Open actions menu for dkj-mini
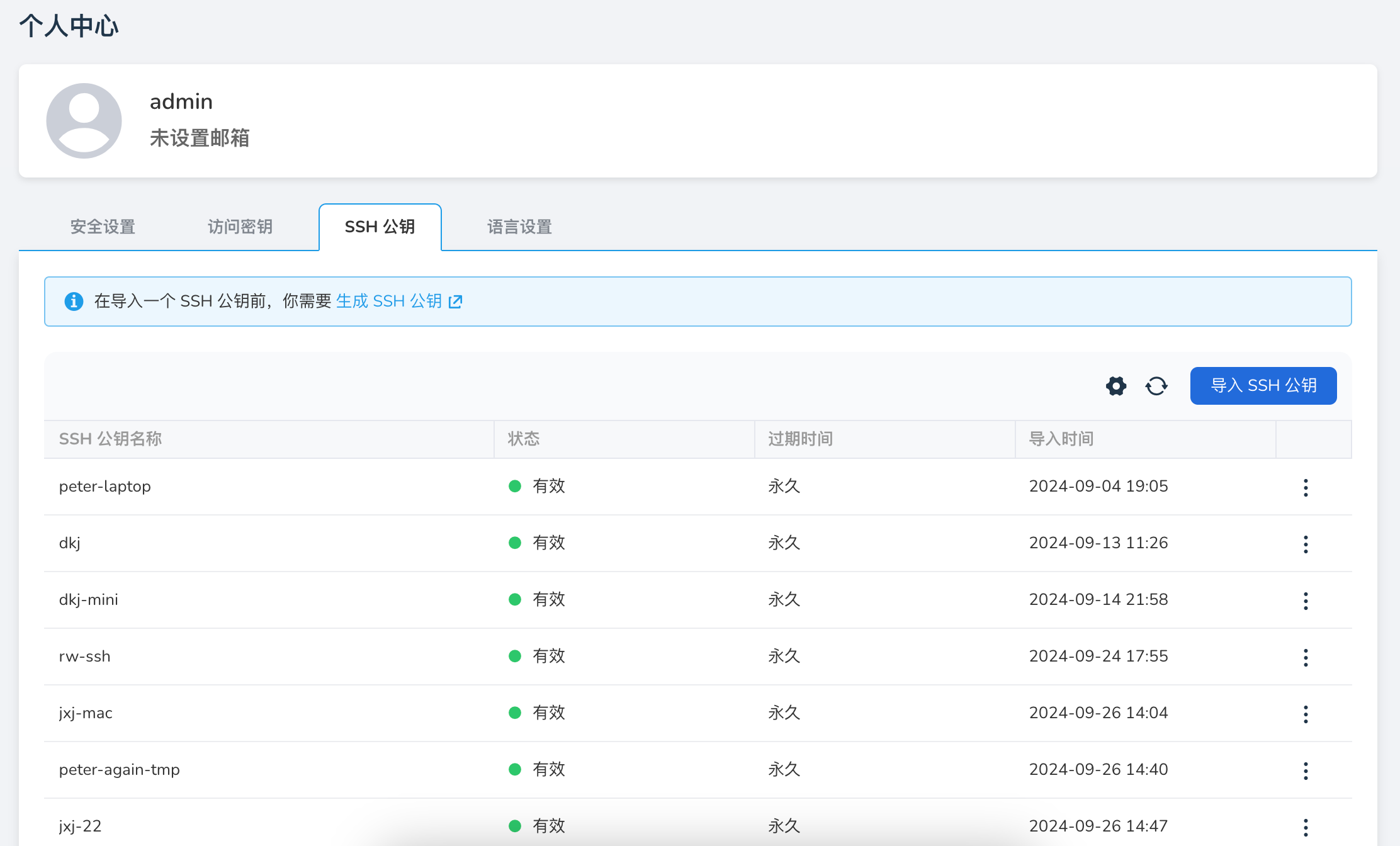 (x=1306, y=601)
